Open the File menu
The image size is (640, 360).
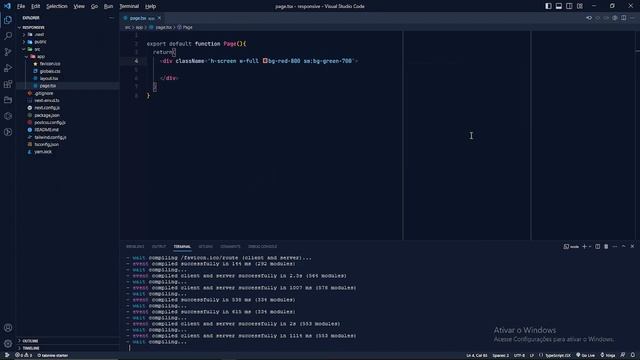click(x=21, y=7)
